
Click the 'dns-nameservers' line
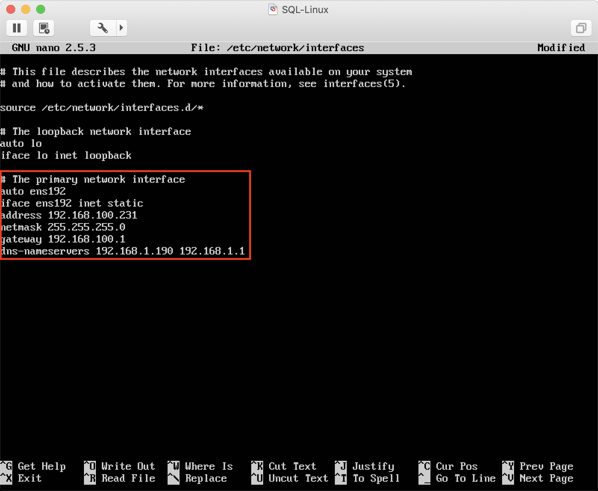click(x=122, y=251)
